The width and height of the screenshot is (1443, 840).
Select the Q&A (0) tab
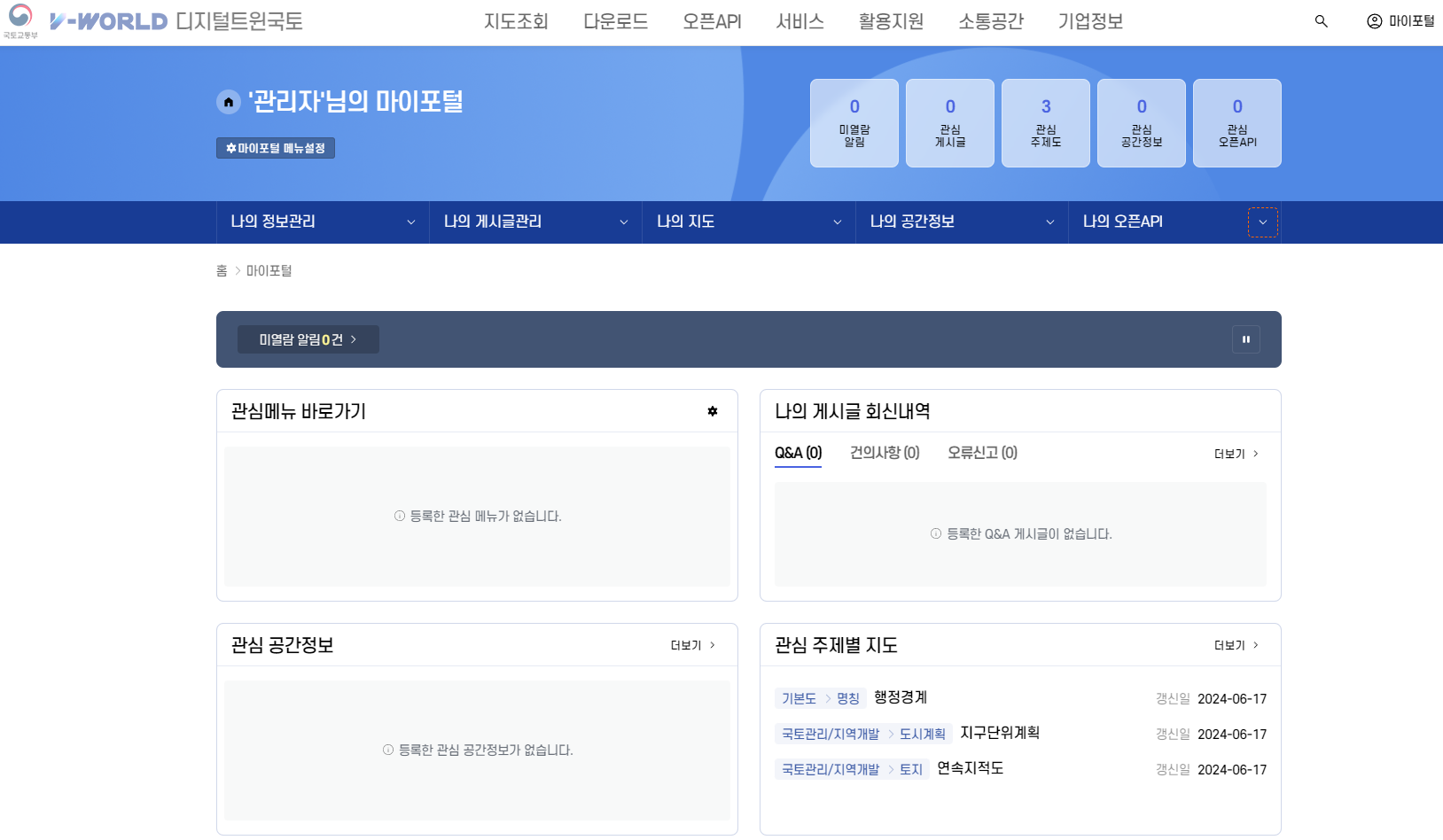coord(798,453)
